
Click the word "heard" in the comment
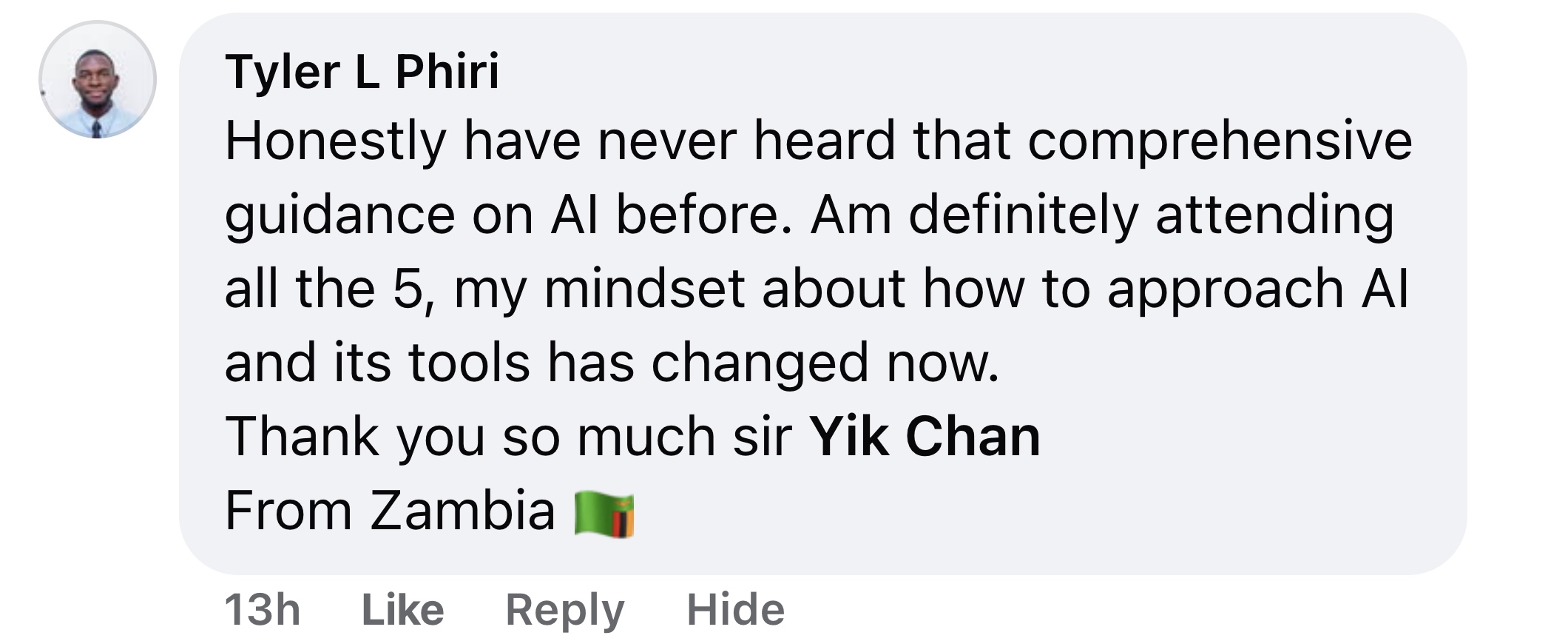[824, 141]
